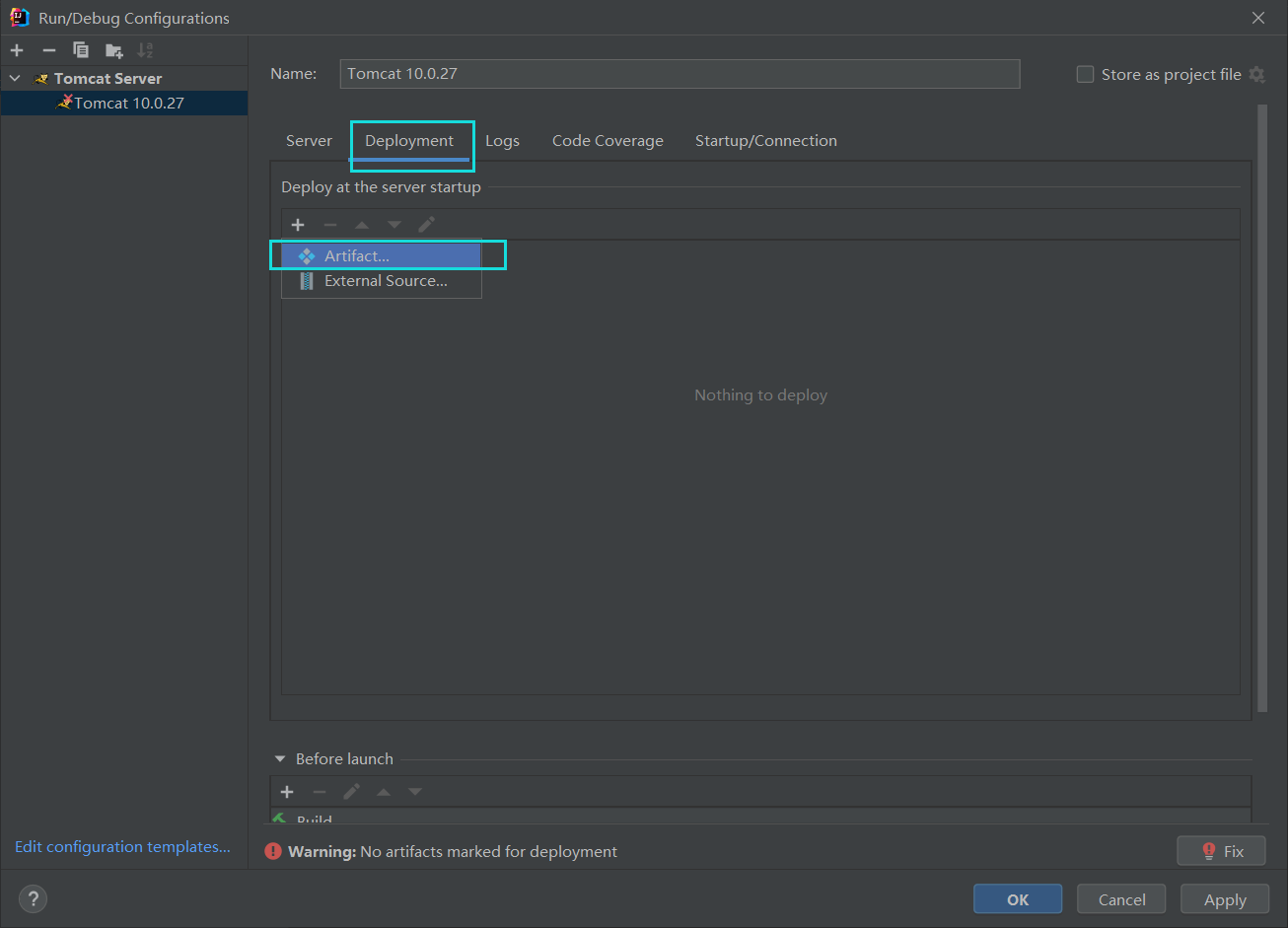Edit deployment item pencil icon
The width and height of the screenshot is (1288, 928).
pos(426,225)
